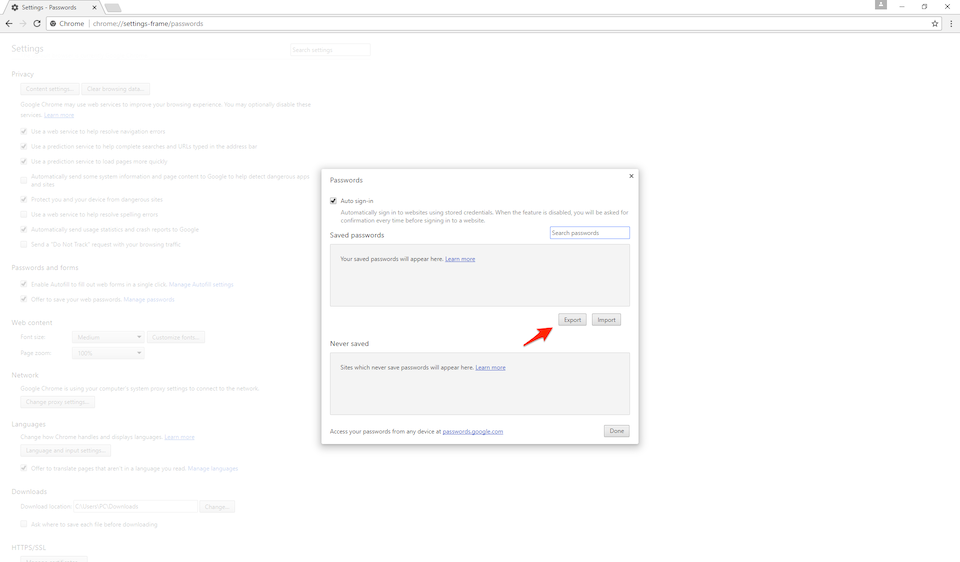Toggle Do Not Track request checkbox

[x=24, y=244]
